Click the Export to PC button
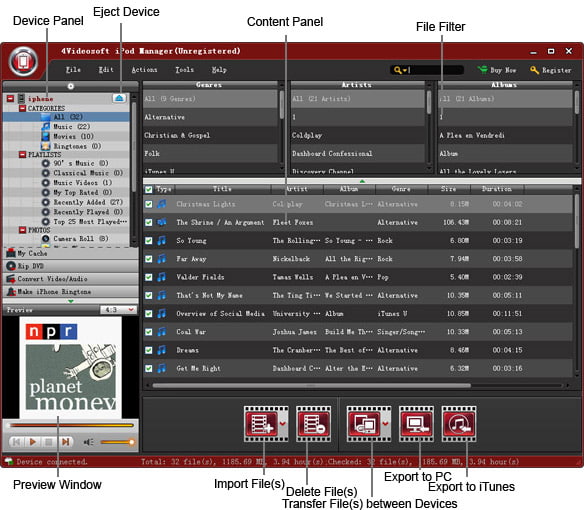The height and width of the screenshot is (510, 584). 416,424
